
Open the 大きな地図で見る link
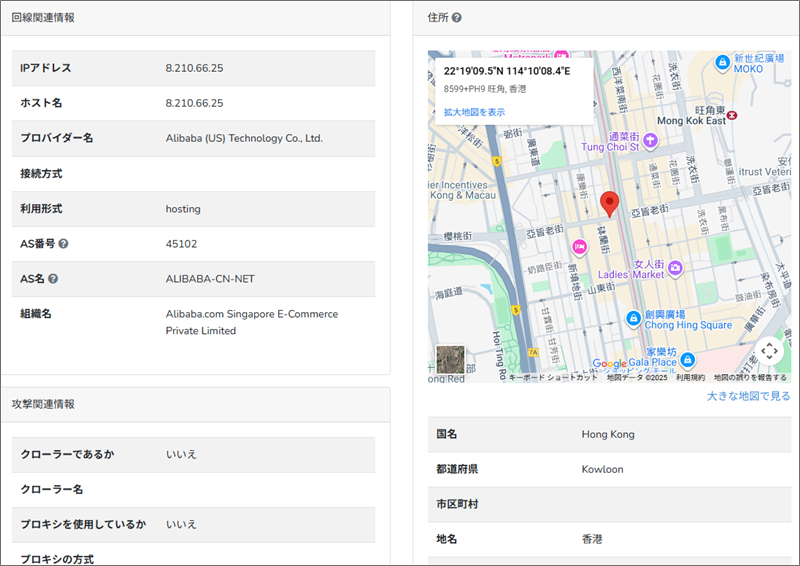pos(748,396)
